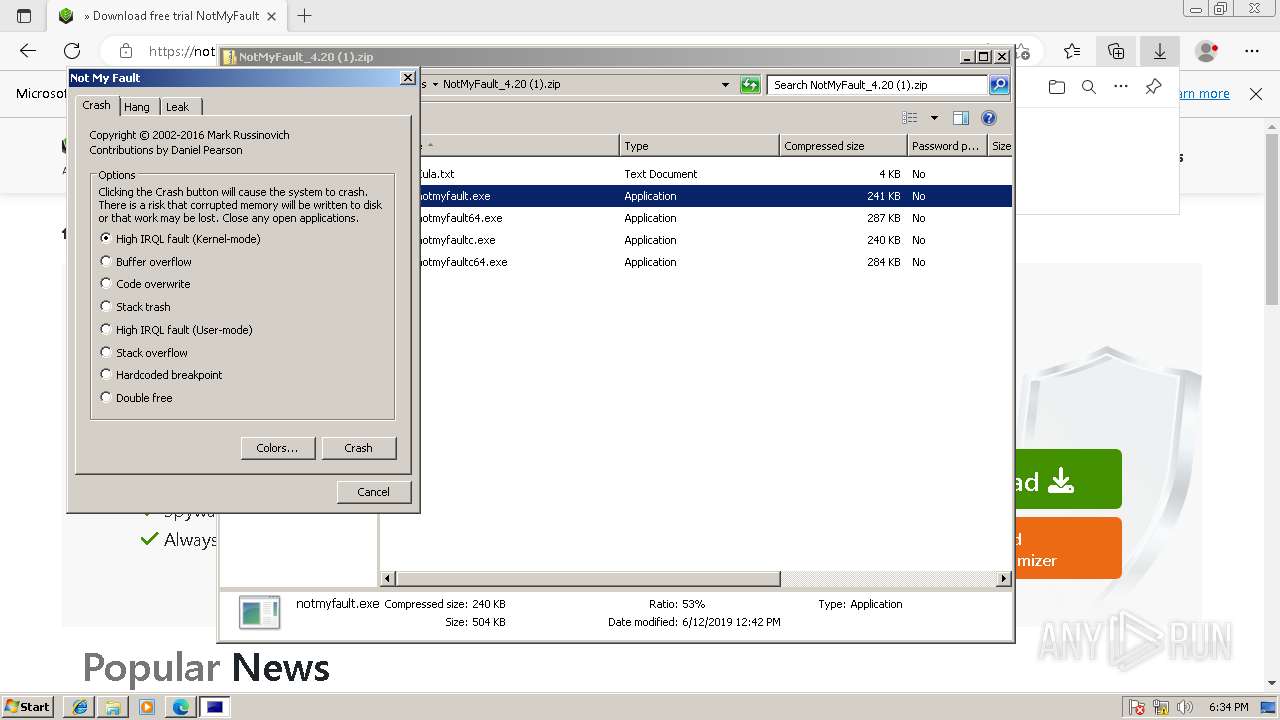
Task: Switch to the Hang tab
Action: click(x=137, y=107)
